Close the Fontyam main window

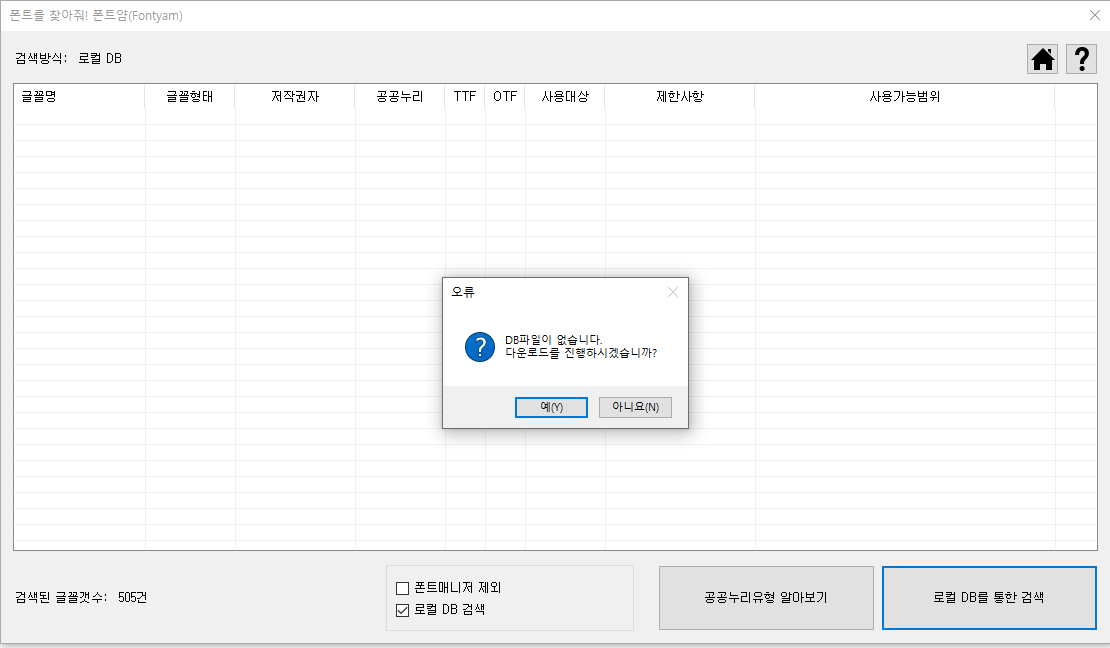pos(1094,15)
